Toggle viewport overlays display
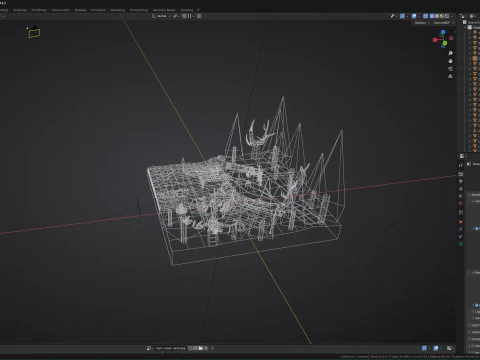480x360 pixels. [414, 16]
